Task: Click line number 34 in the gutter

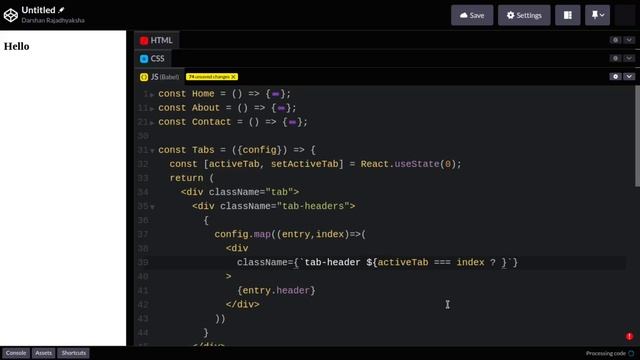Action: [143, 192]
